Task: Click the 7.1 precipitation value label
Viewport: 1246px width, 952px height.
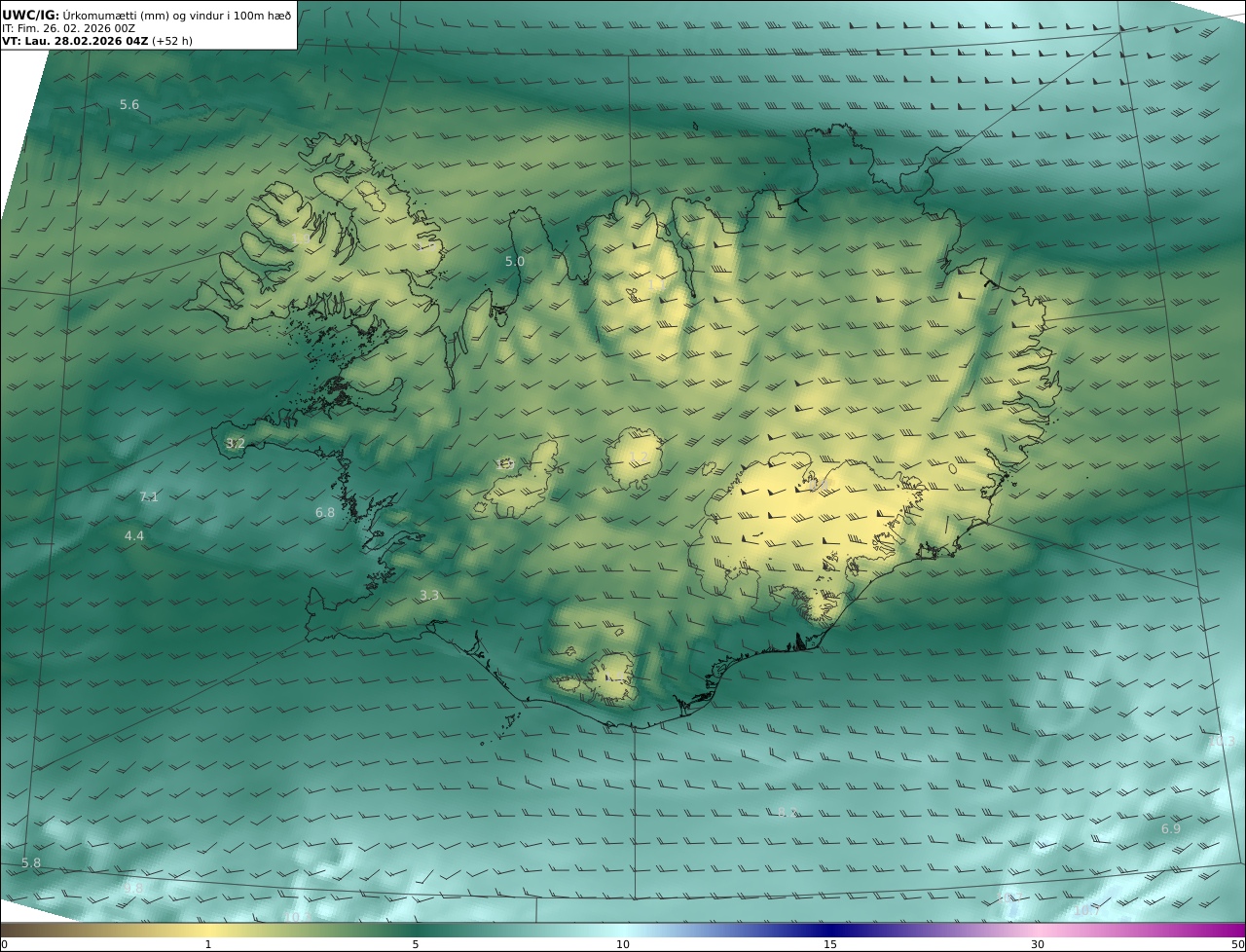Action: [x=148, y=497]
